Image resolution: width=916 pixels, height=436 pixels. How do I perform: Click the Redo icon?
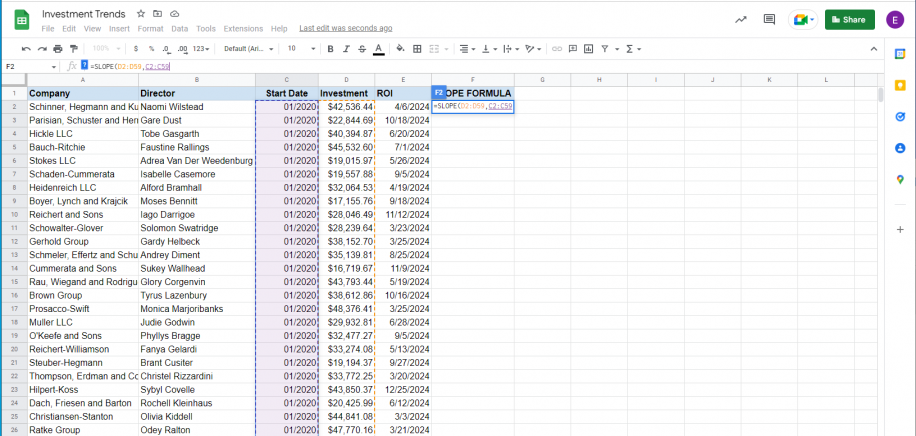click(41, 49)
